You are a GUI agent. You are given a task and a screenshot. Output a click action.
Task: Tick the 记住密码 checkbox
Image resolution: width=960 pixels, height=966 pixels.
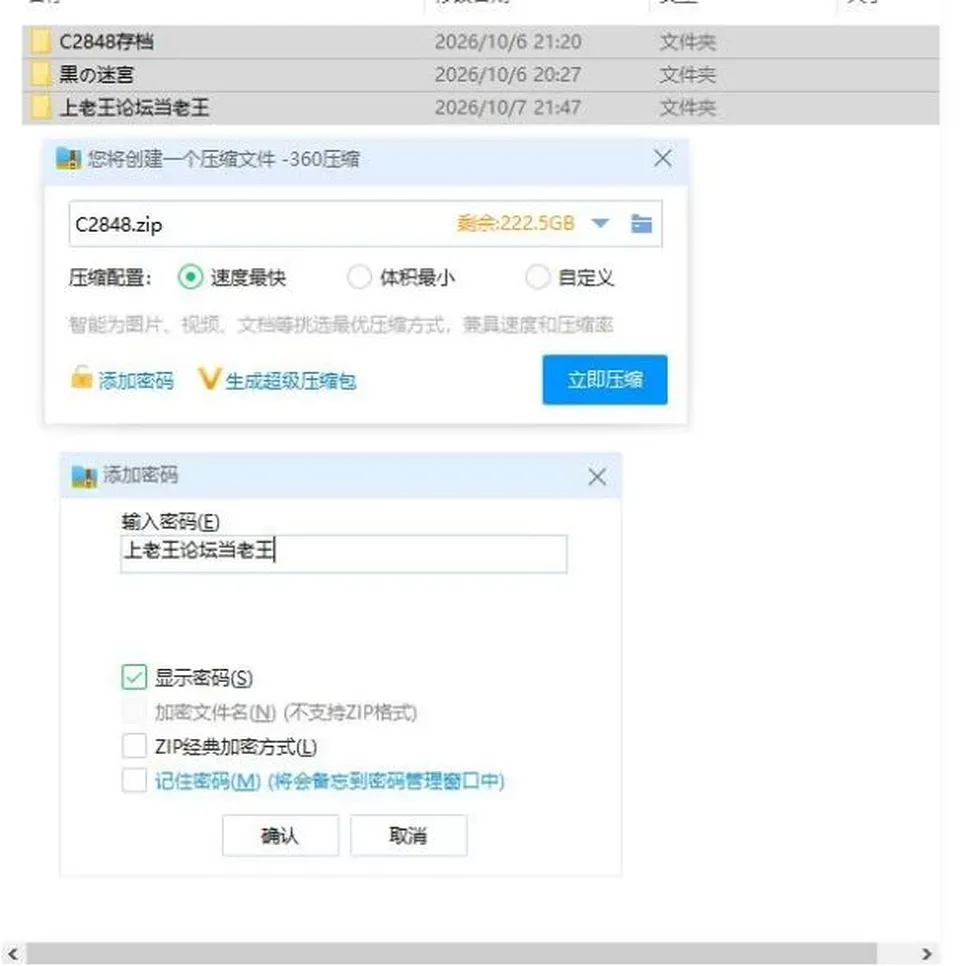point(134,781)
